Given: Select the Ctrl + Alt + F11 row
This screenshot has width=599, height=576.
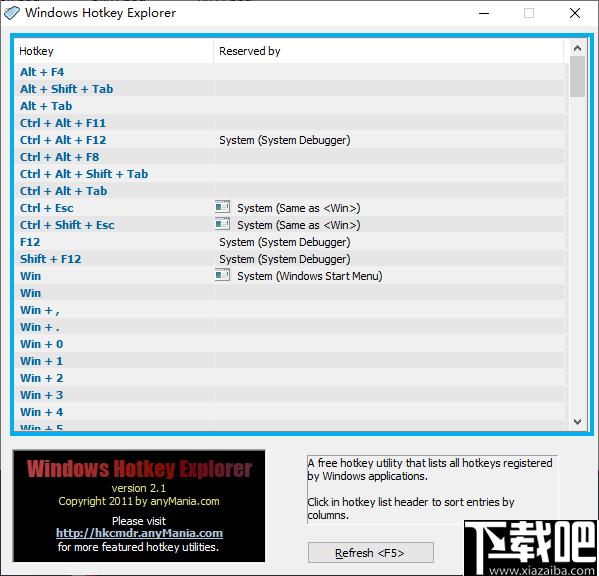Looking at the screenshot, I should 290,123.
